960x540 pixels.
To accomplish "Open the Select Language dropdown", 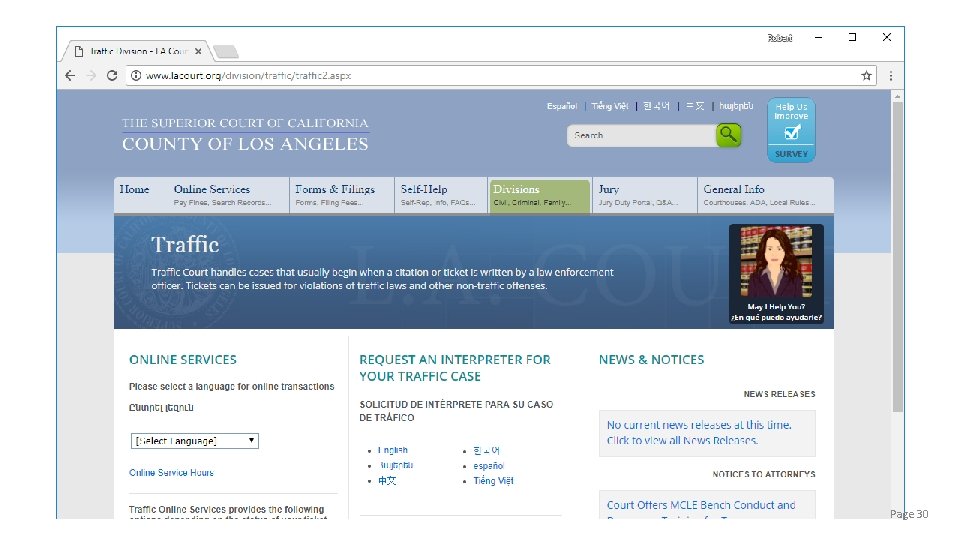I will coord(195,441).
